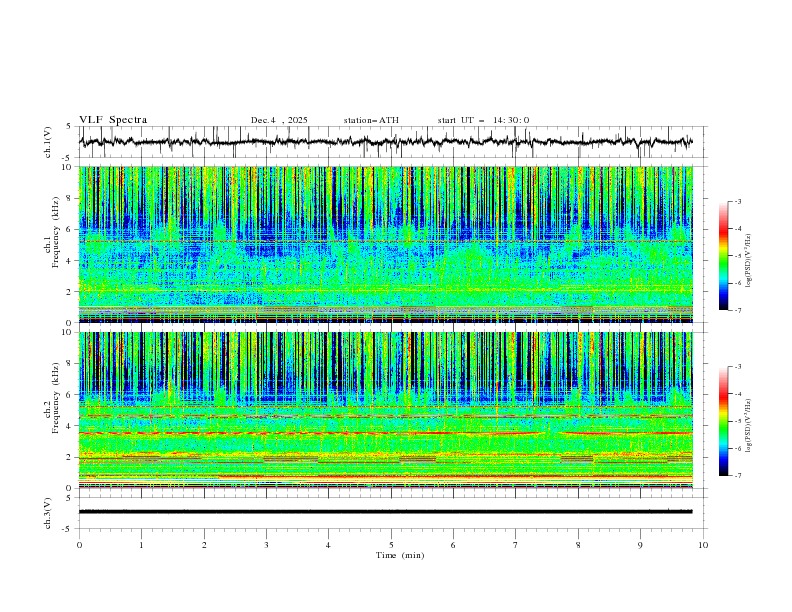Click time axis tick label "3"
The width and height of the screenshot is (792, 612).
click(266, 545)
